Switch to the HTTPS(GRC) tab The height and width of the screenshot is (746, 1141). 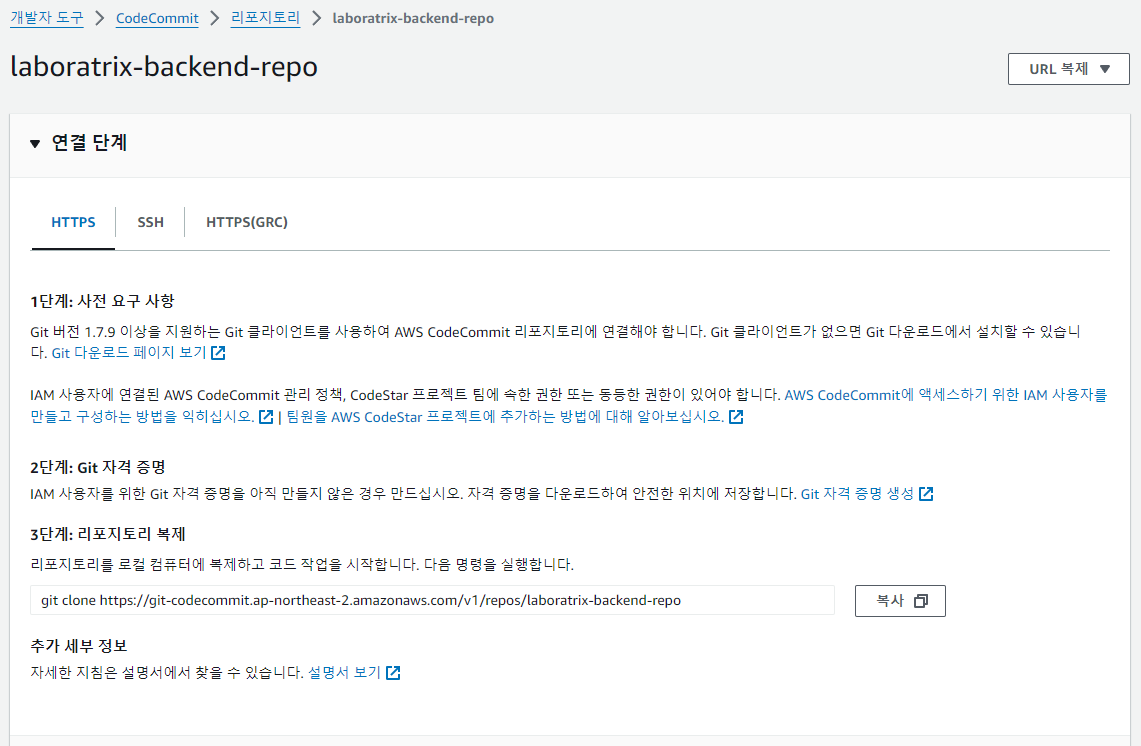(247, 222)
